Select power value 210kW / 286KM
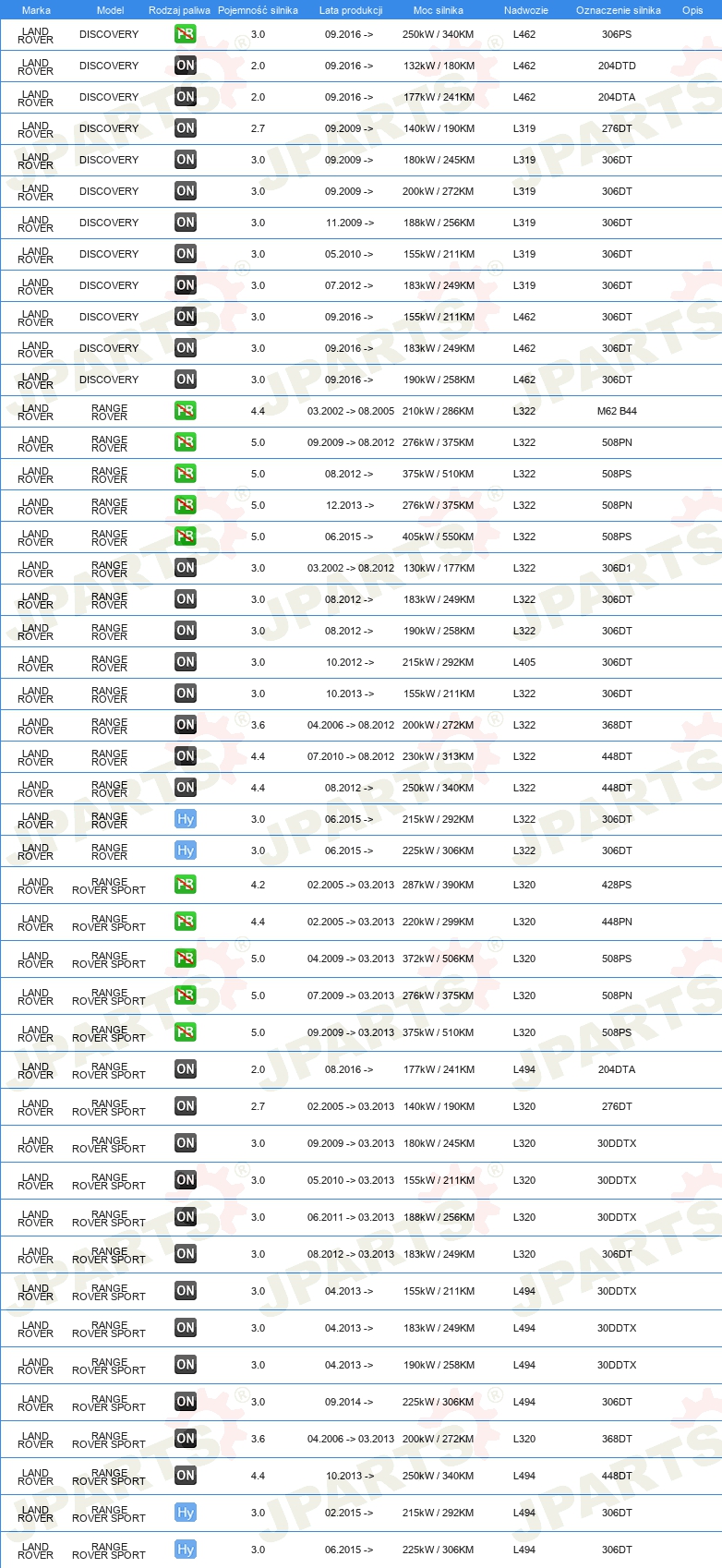This screenshot has width=722, height=1568. 439,411
